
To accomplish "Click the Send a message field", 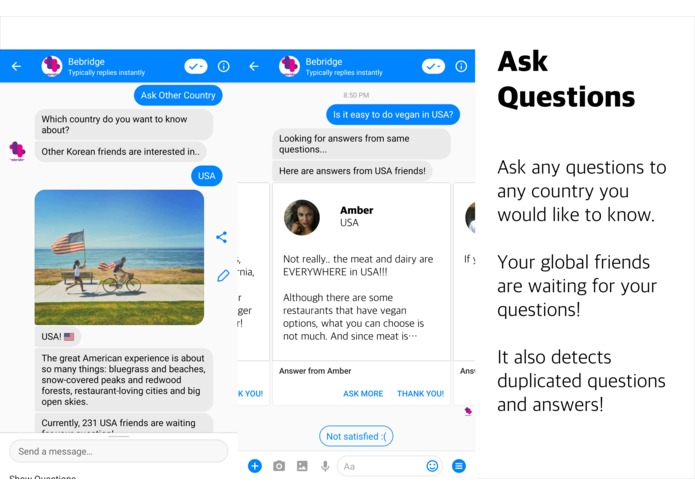I will click(x=118, y=451).
